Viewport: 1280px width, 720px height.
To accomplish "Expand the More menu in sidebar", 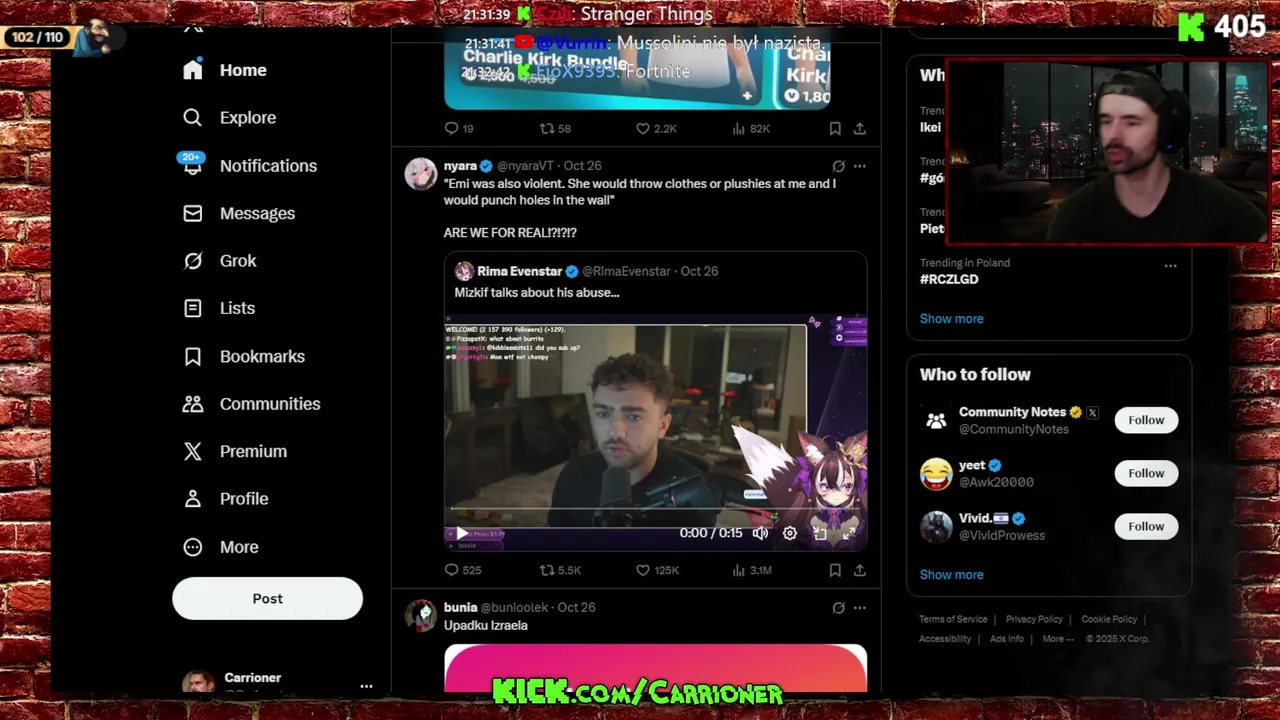I will tap(220, 547).
